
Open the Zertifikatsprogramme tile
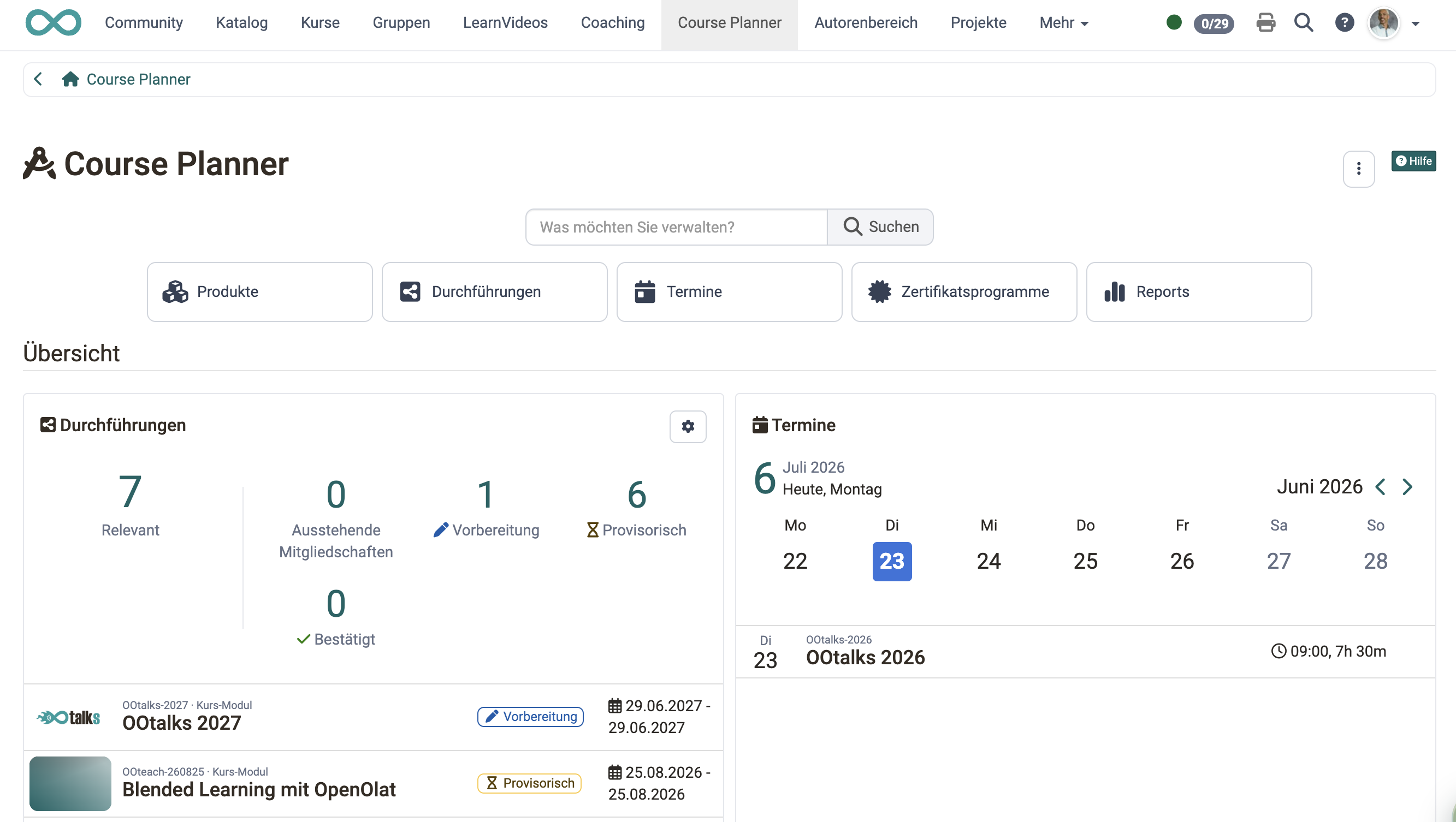pyautogui.click(x=964, y=291)
